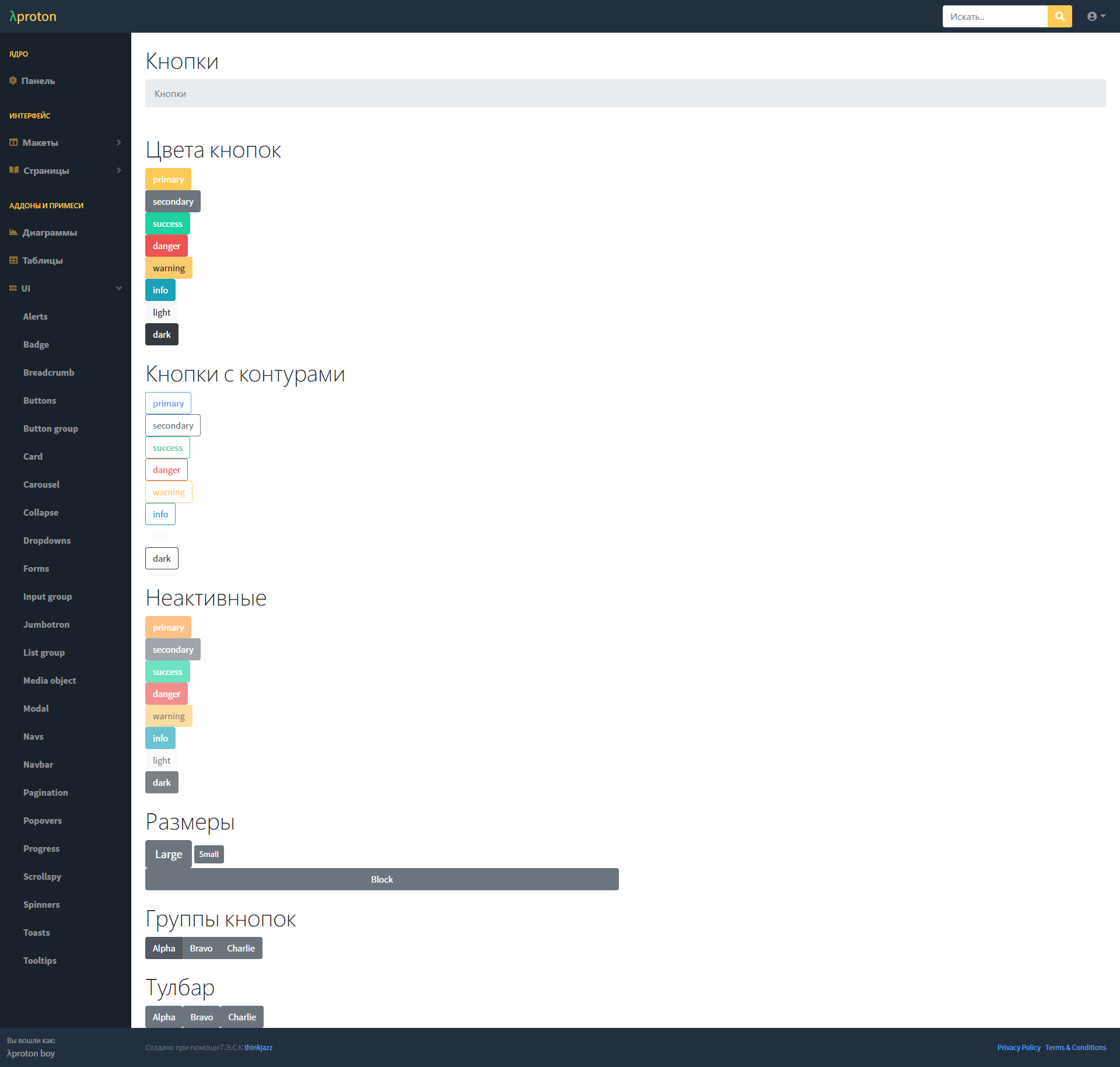Screen dimensions: 1120x1067
Task: Open the Modal sidebar item
Action: pos(36,708)
